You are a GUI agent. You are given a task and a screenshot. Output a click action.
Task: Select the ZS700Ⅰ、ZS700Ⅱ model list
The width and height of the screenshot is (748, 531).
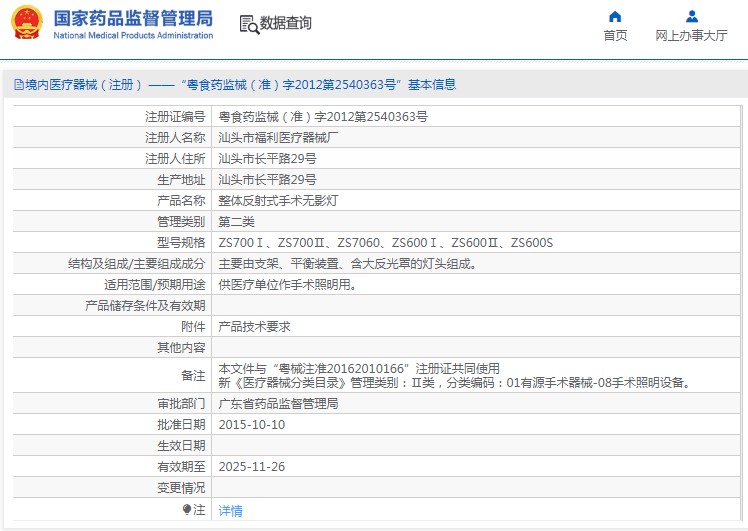[x=385, y=243]
